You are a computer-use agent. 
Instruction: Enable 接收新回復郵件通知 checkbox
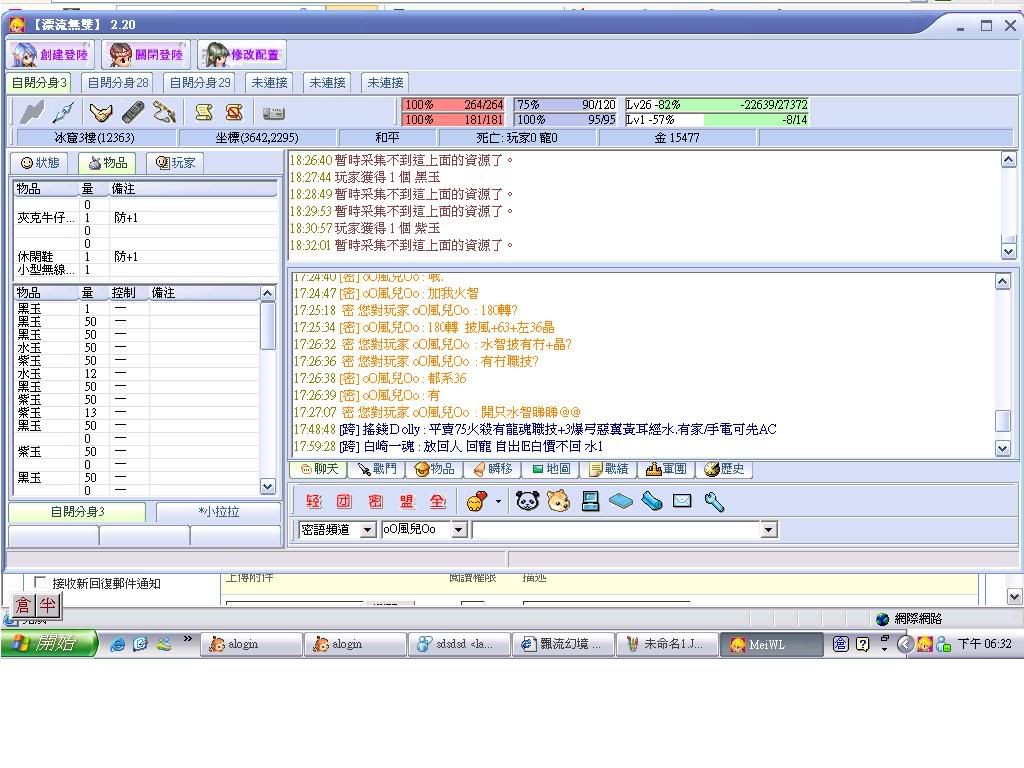click(40, 582)
